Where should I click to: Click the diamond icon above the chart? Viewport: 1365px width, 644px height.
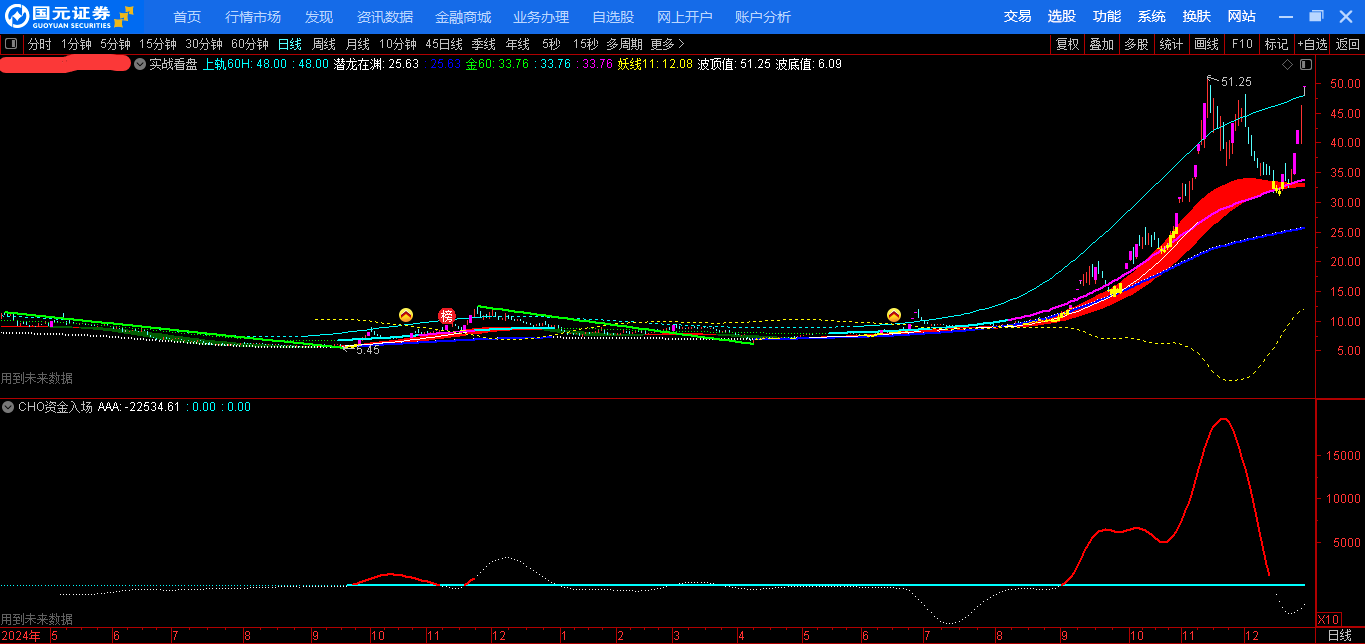1287,64
